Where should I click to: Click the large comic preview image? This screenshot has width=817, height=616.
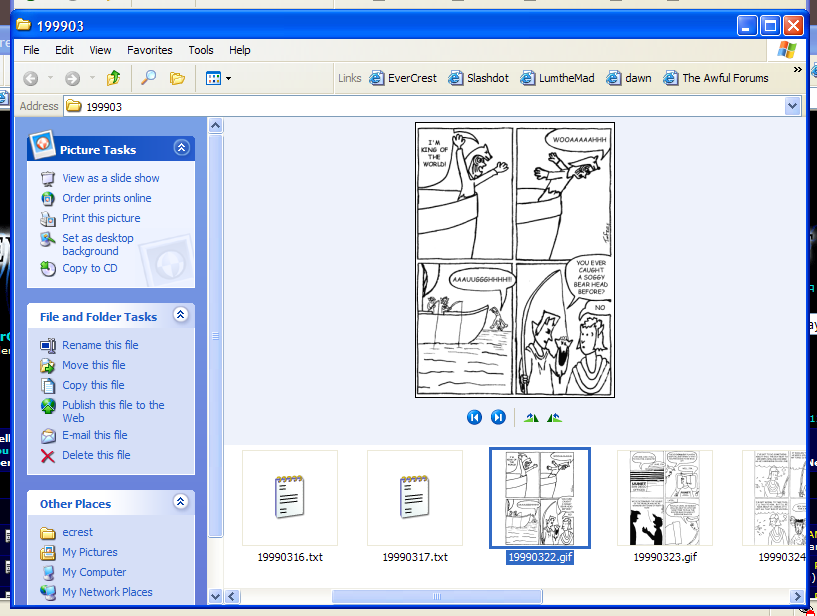click(x=515, y=260)
